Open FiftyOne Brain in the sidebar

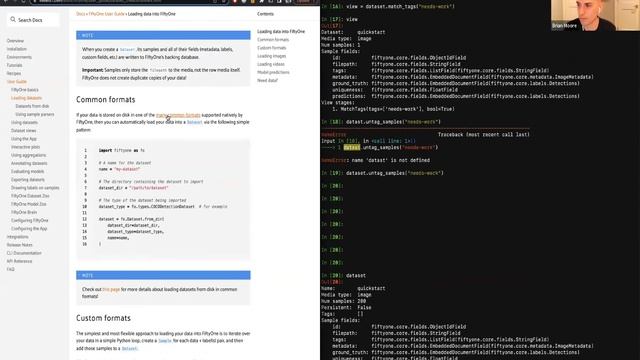[x=24, y=212]
